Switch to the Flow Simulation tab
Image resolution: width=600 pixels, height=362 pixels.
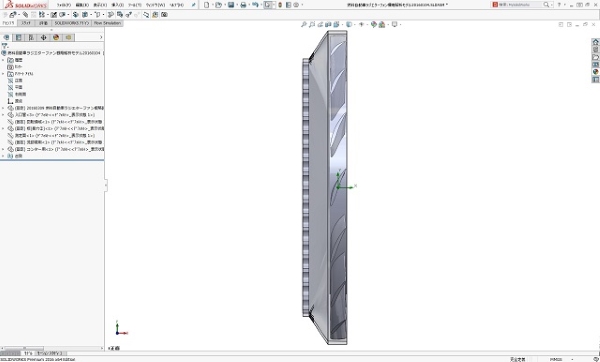click(x=108, y=23)
